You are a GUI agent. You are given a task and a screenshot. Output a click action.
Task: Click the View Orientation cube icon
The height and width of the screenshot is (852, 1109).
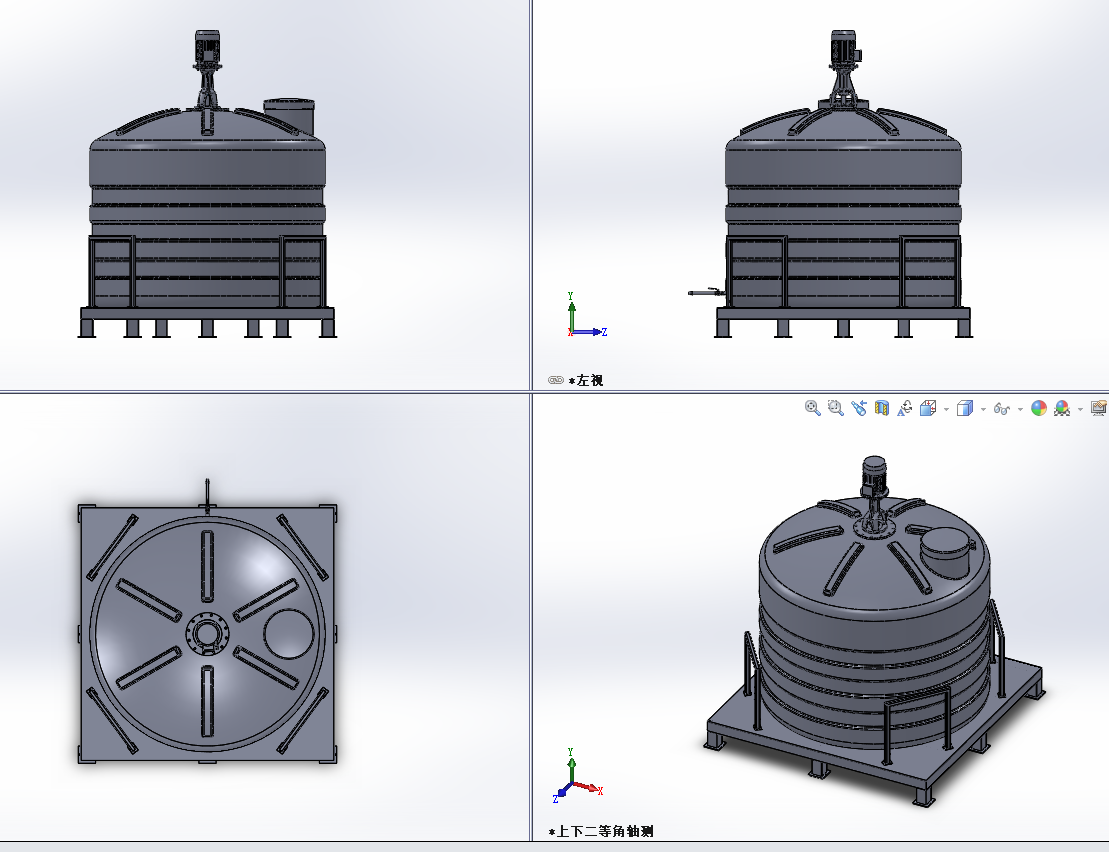[x=927, y=408]
